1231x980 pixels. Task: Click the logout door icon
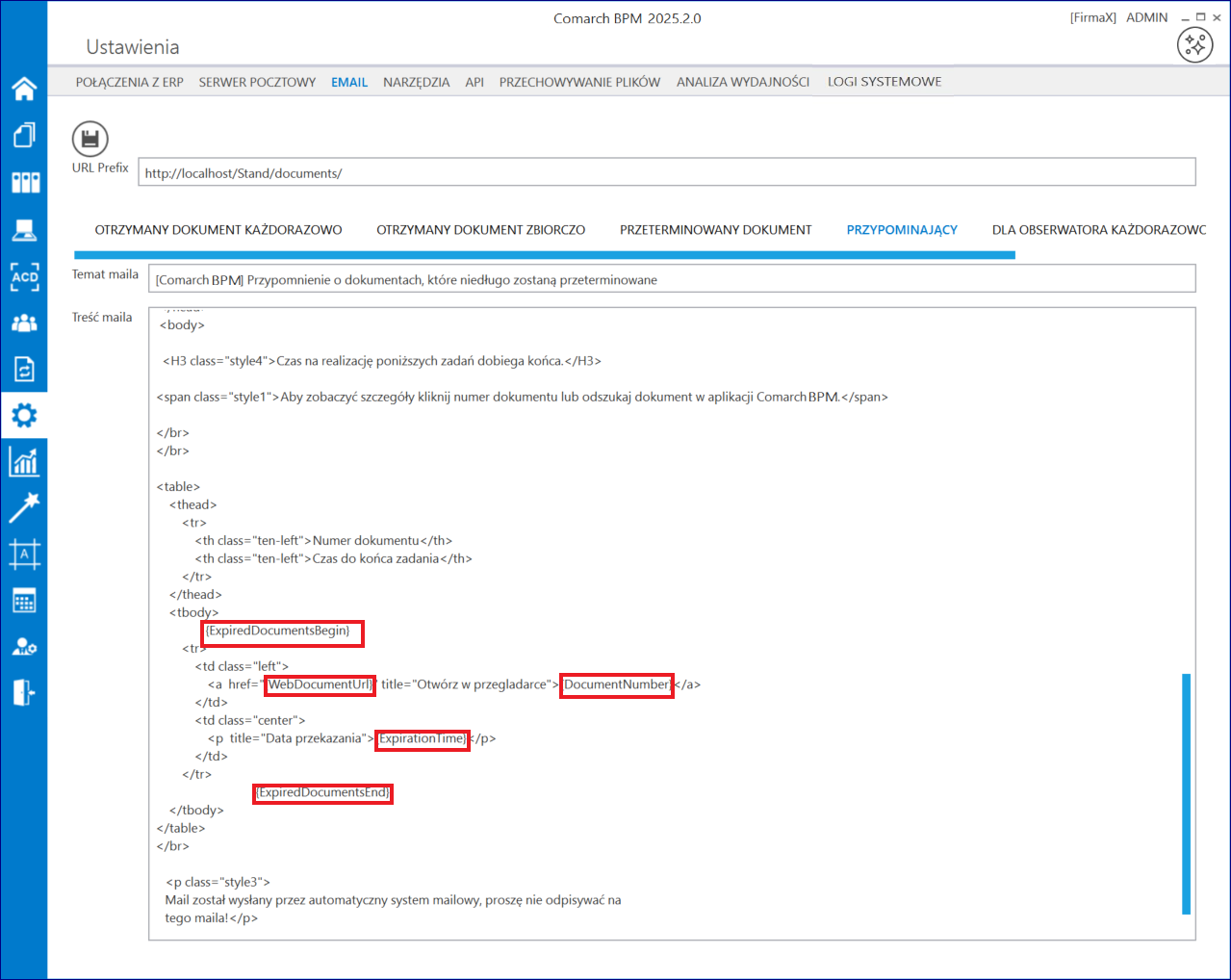[x=24, y=692]
